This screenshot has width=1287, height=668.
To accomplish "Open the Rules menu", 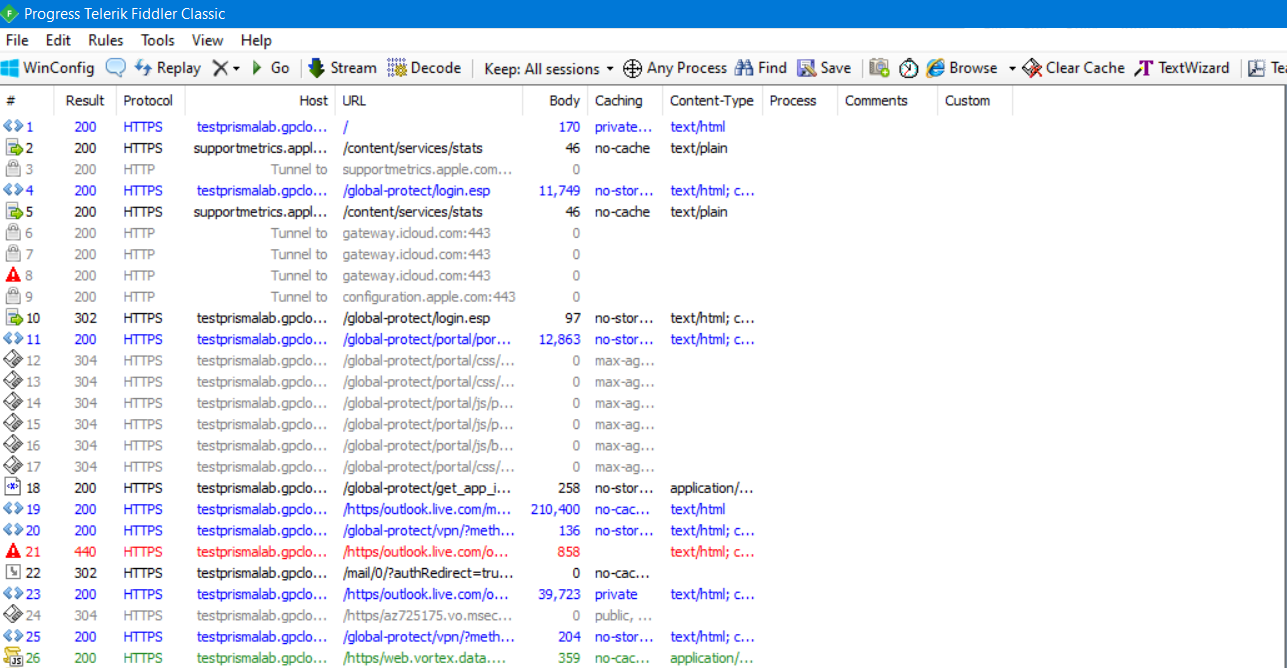I will [105, 40].
